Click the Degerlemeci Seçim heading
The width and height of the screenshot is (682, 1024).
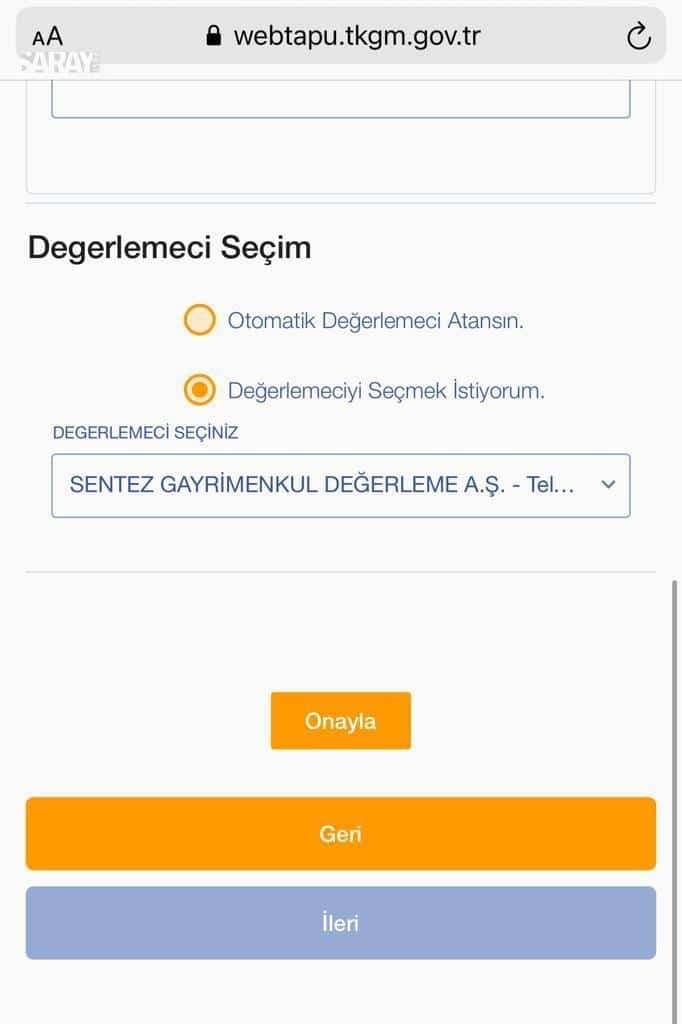169,248
